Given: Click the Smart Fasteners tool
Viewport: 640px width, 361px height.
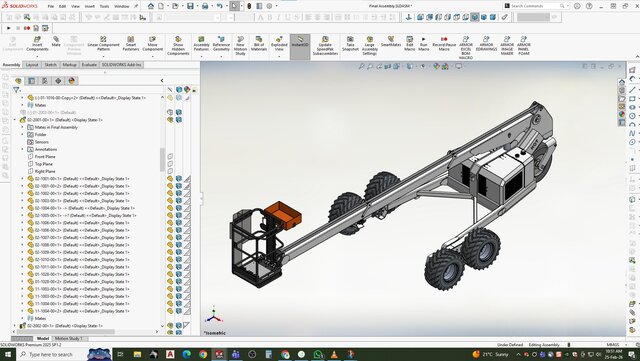Looking at the screenshot, I should pos(131,44).
